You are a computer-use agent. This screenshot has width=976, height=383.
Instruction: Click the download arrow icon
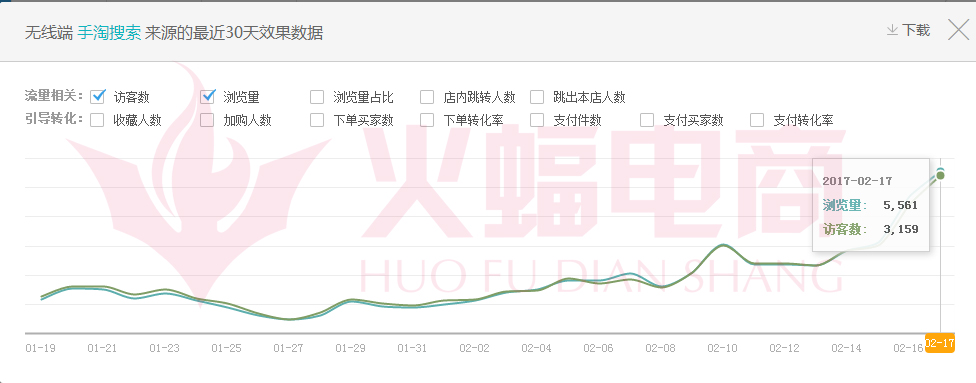892,30
